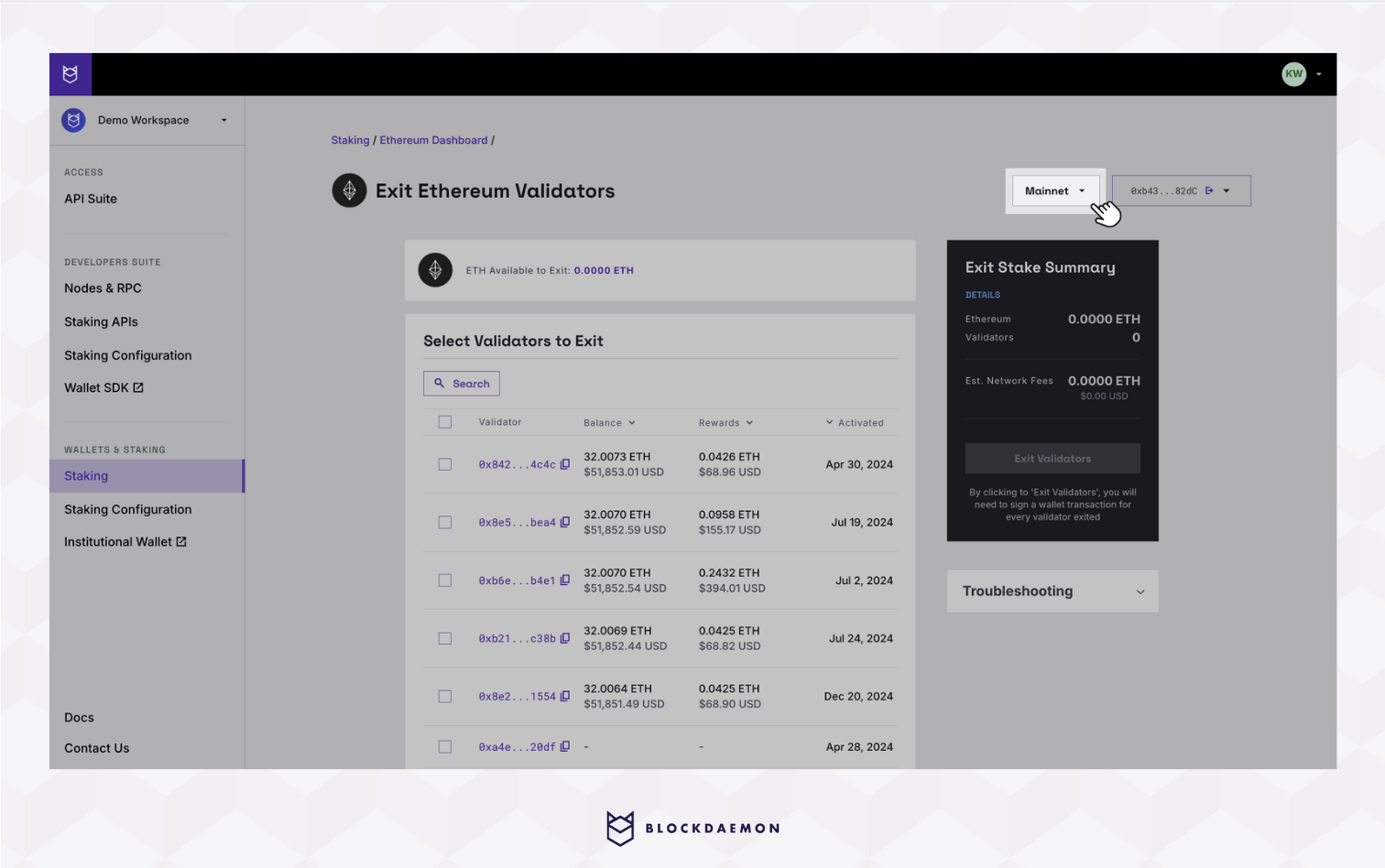Copy validator address 0x842...4c4c
Screen dimensions: 1385x868
[565, 464]
